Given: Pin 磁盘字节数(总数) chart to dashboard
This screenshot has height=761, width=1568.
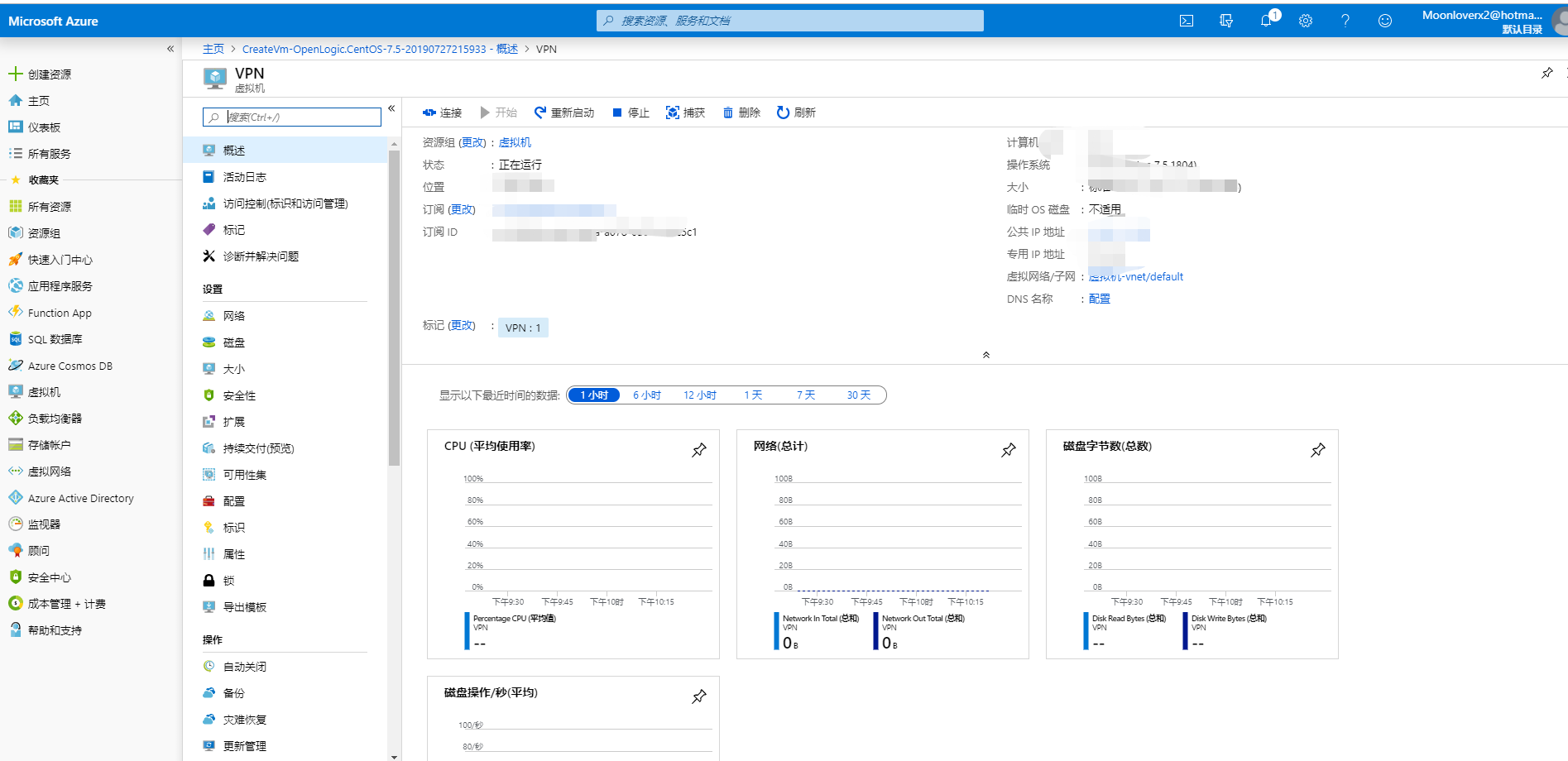Looking at the screenshot, I should point(1318,450).
